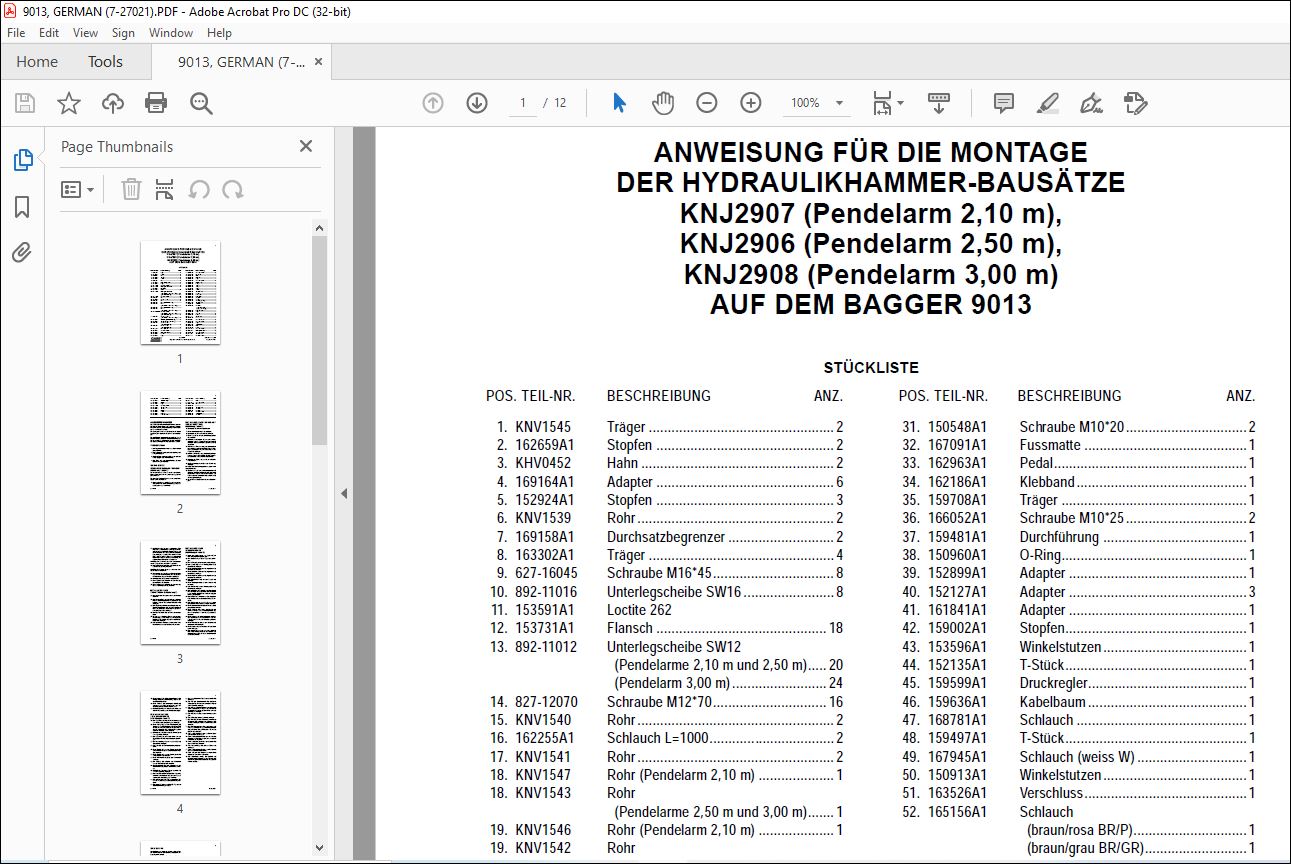Open the Window menu
1291x864 pixels.
pos(171,33)
